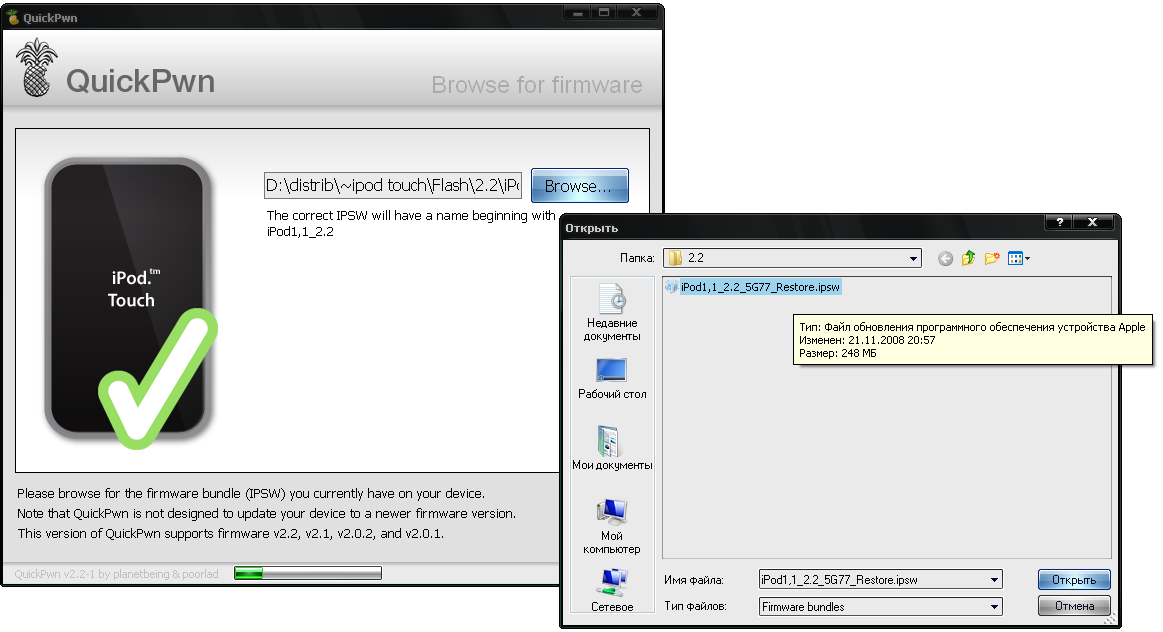Open Недавние документы in places bar
Screen dimensions: 1163x632
coord(611,312)
